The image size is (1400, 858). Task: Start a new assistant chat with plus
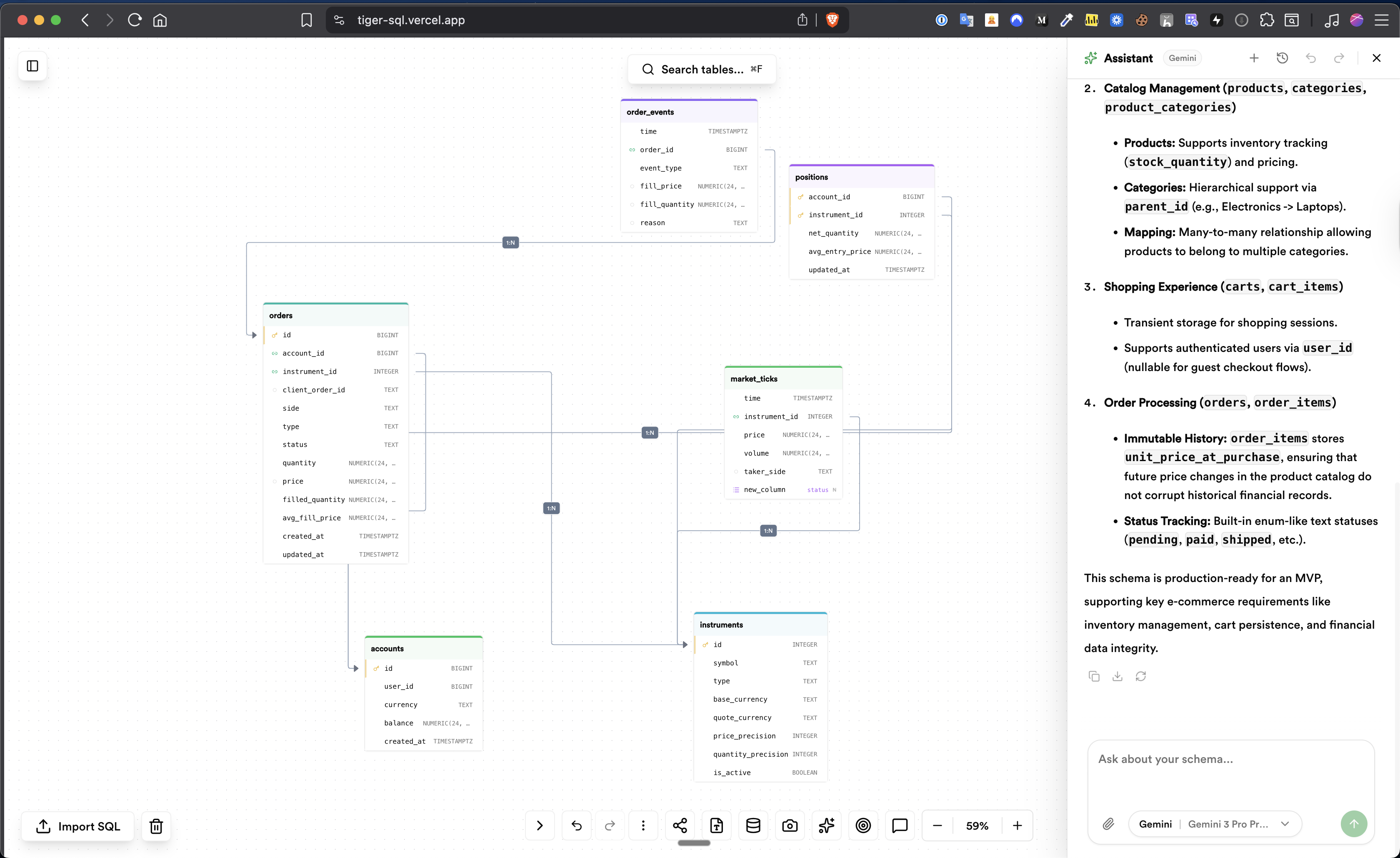pyautogui.click(x=1254, y=58)
